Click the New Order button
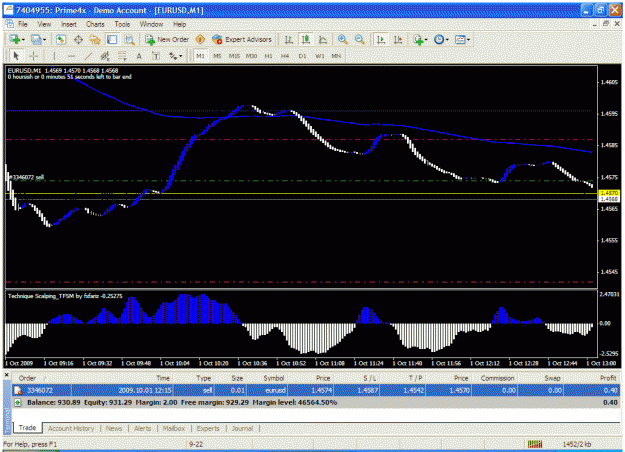 tap(167, 39)
